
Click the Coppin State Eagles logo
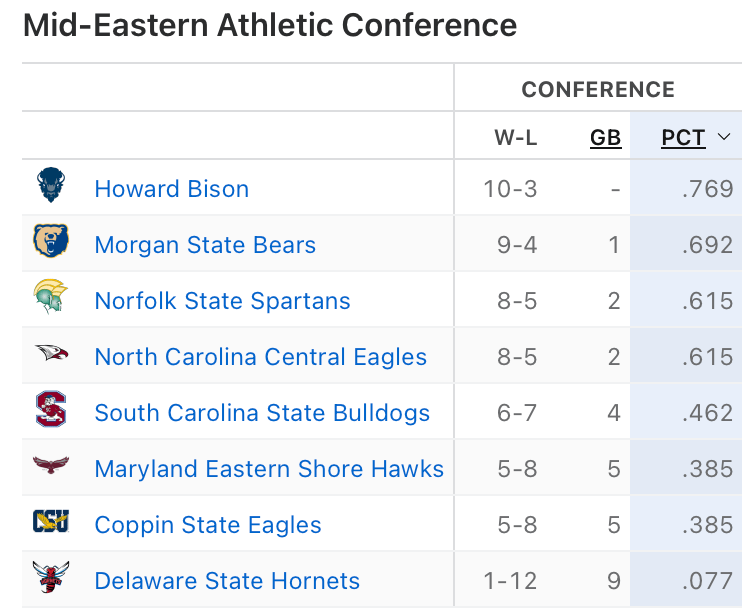tap(50, 523)
